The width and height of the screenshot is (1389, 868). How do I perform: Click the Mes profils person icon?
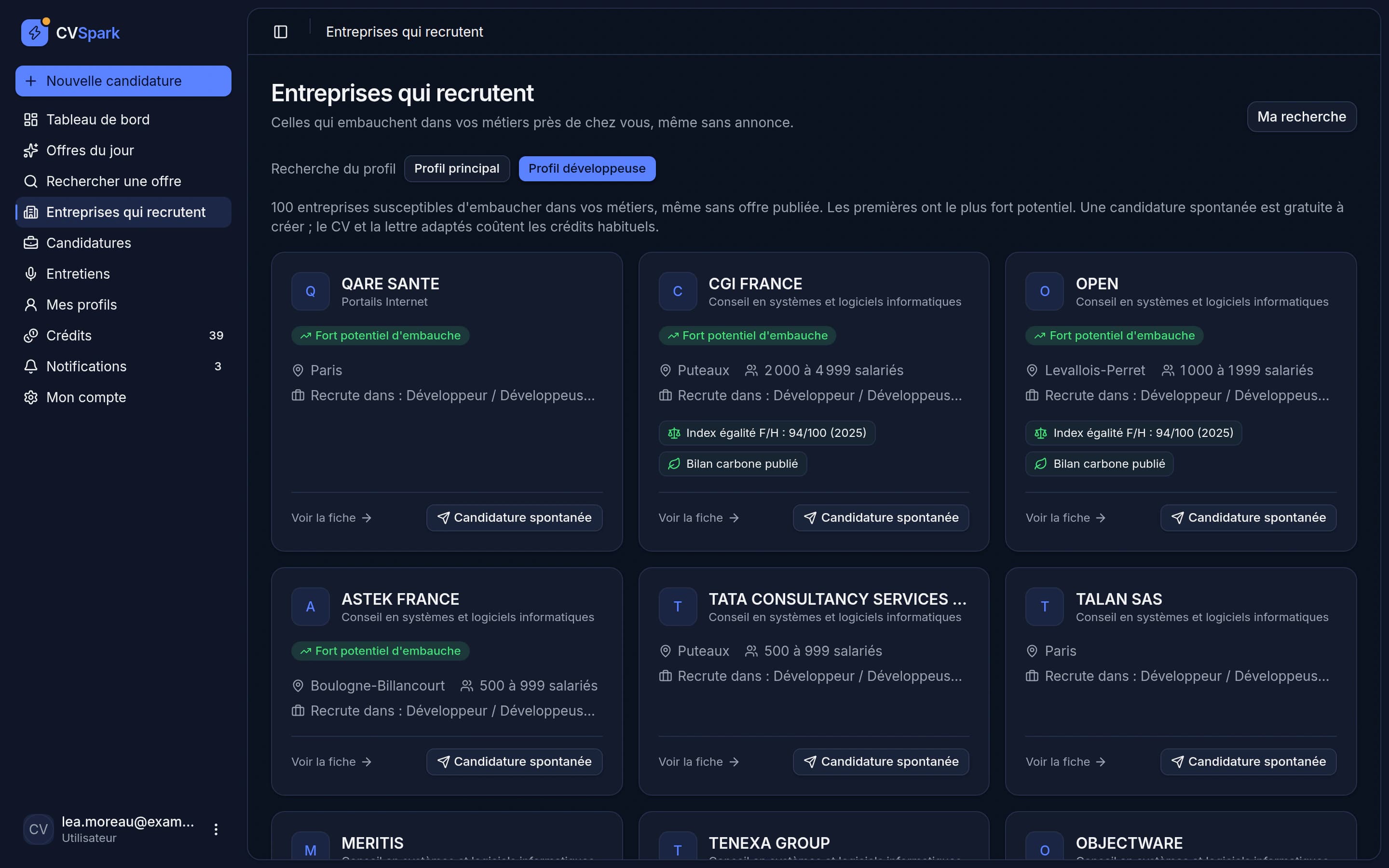pos(30,305)
